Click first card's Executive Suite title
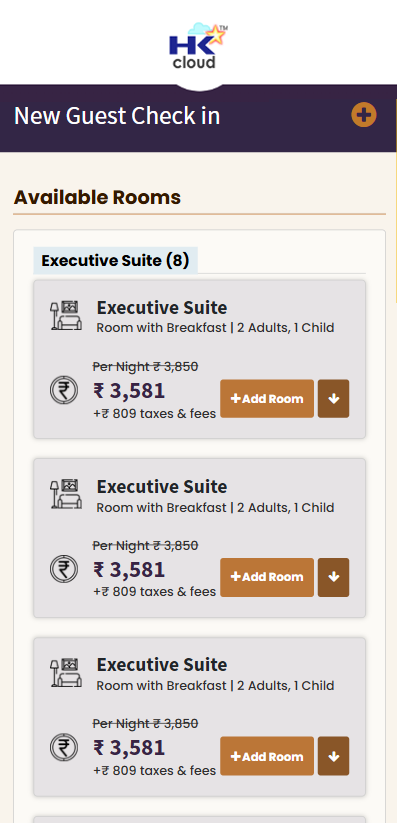This screenshot has height=823, width=397. 162,308
